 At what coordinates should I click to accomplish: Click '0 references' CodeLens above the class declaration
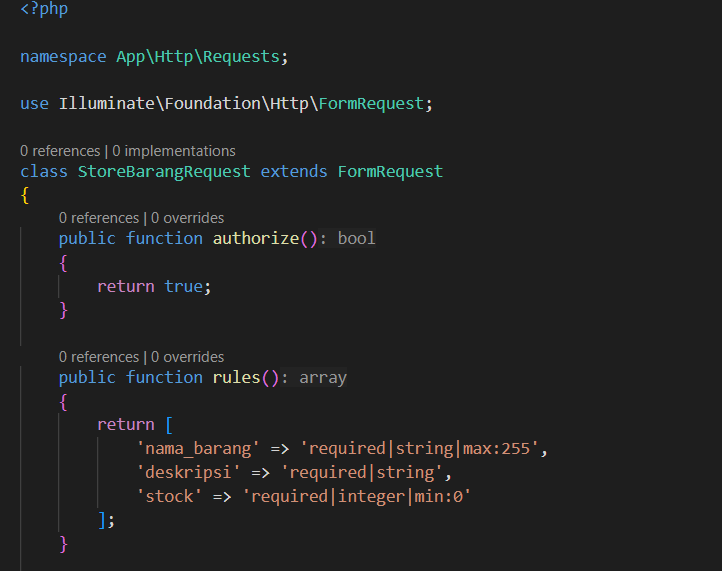coord(59,151)
